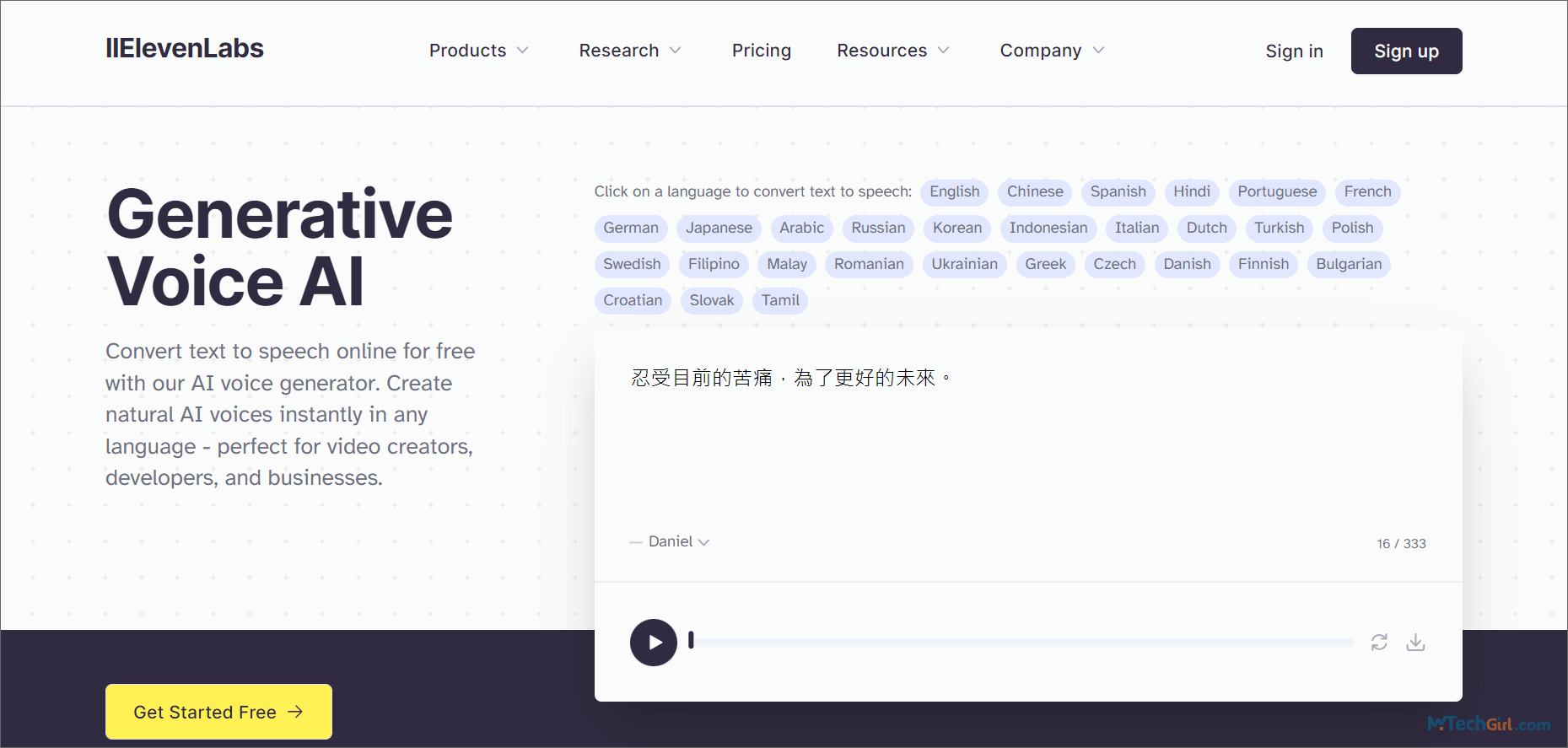Open the Daniel voice selector dropdown

pyautogui.click(x=678, y=541)
